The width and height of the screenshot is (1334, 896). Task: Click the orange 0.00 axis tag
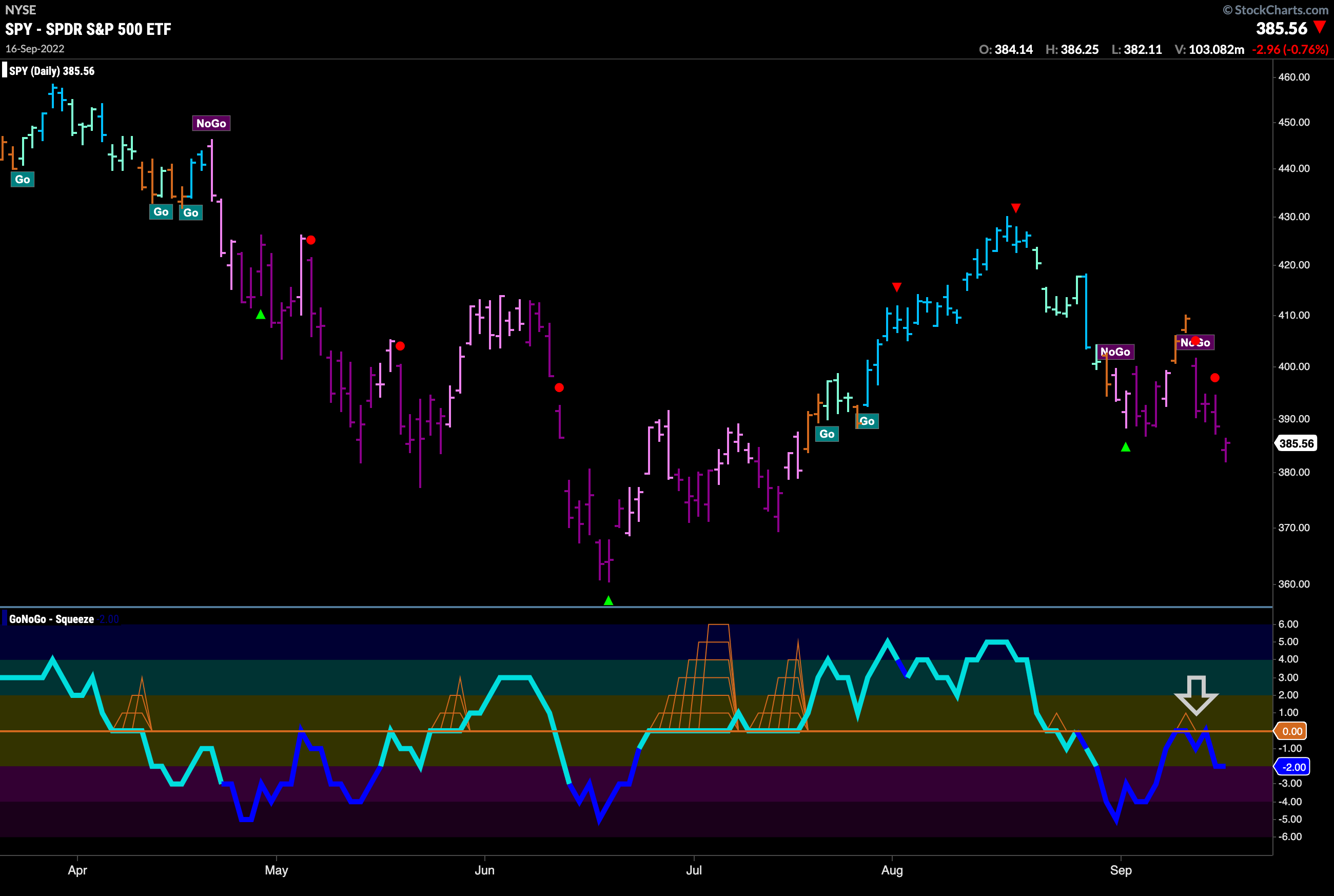pyautogui.click(x=1291, y=731)
